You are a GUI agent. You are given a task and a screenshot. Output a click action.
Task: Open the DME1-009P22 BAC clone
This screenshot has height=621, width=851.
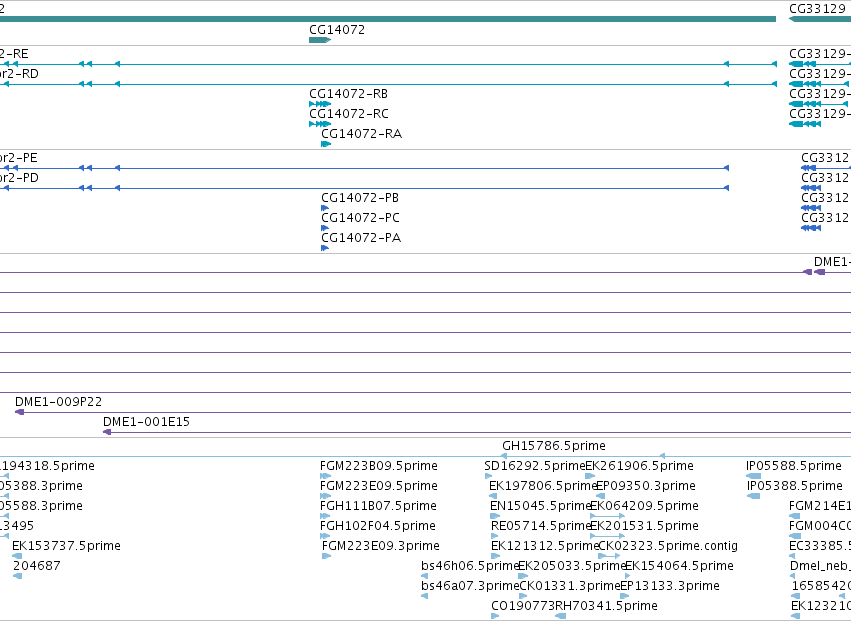tap(58, 402)
